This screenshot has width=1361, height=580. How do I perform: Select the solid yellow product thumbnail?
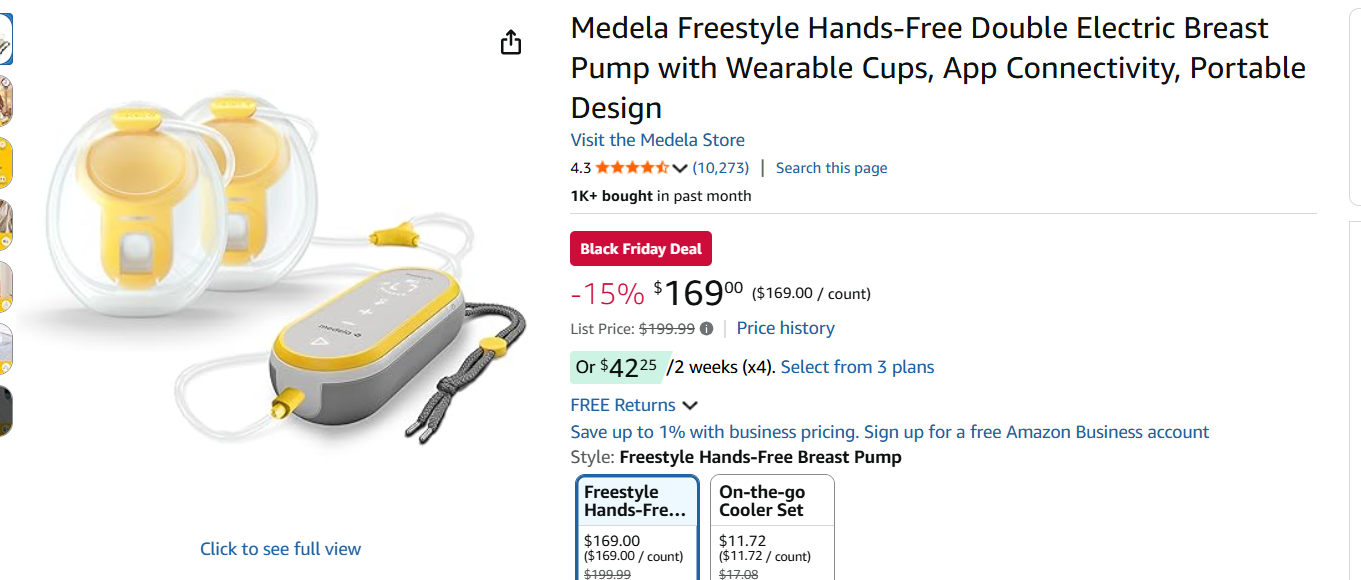(x=5, y=163)
